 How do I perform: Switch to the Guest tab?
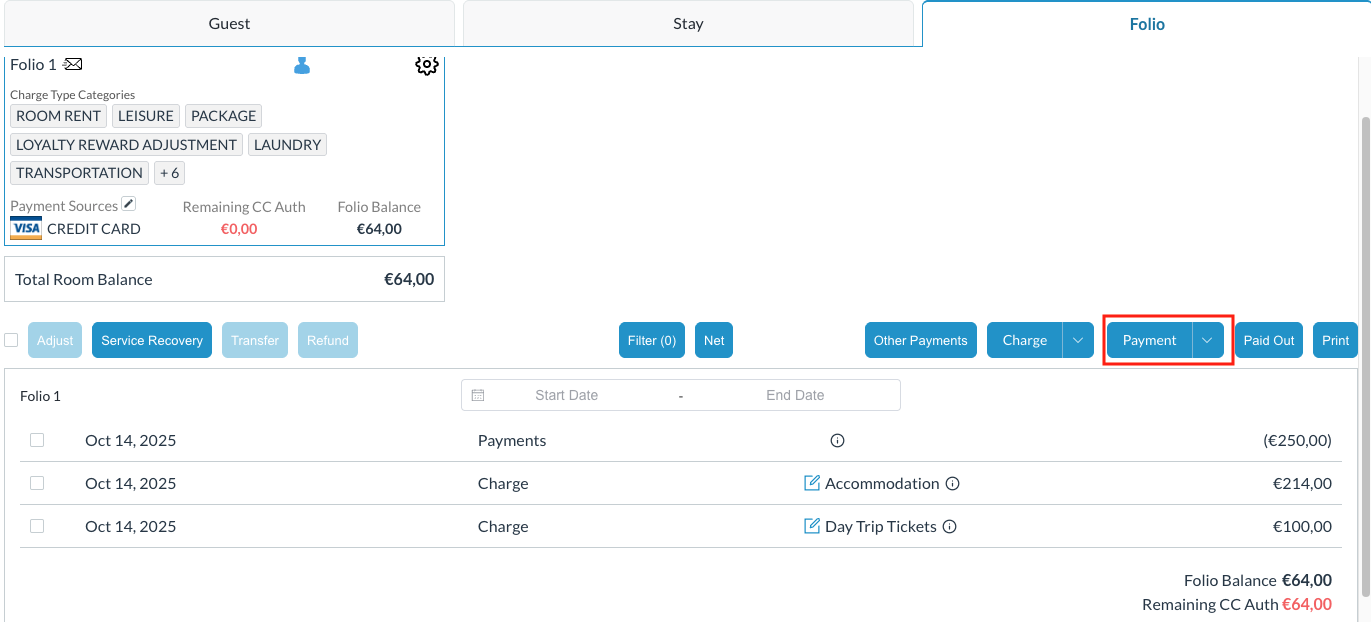pos(229,24)
